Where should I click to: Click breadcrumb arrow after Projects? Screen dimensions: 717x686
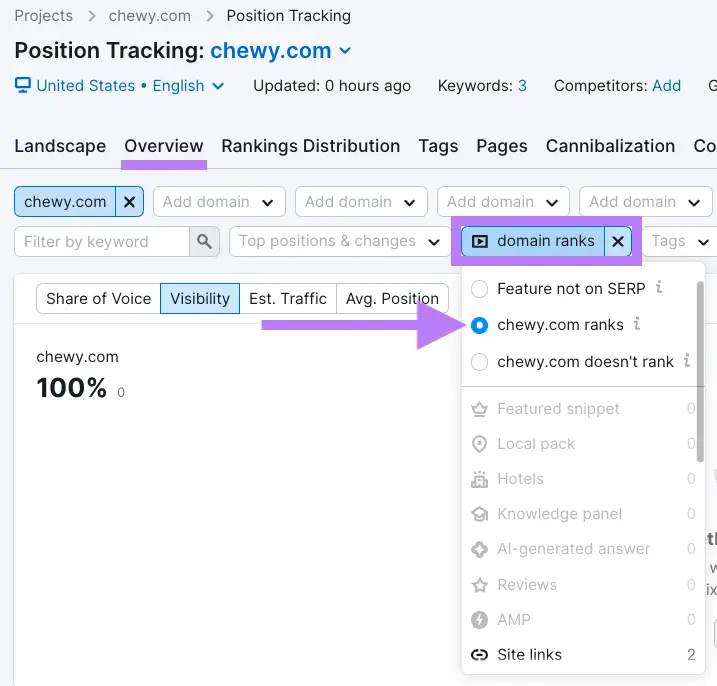coord(92,16)
